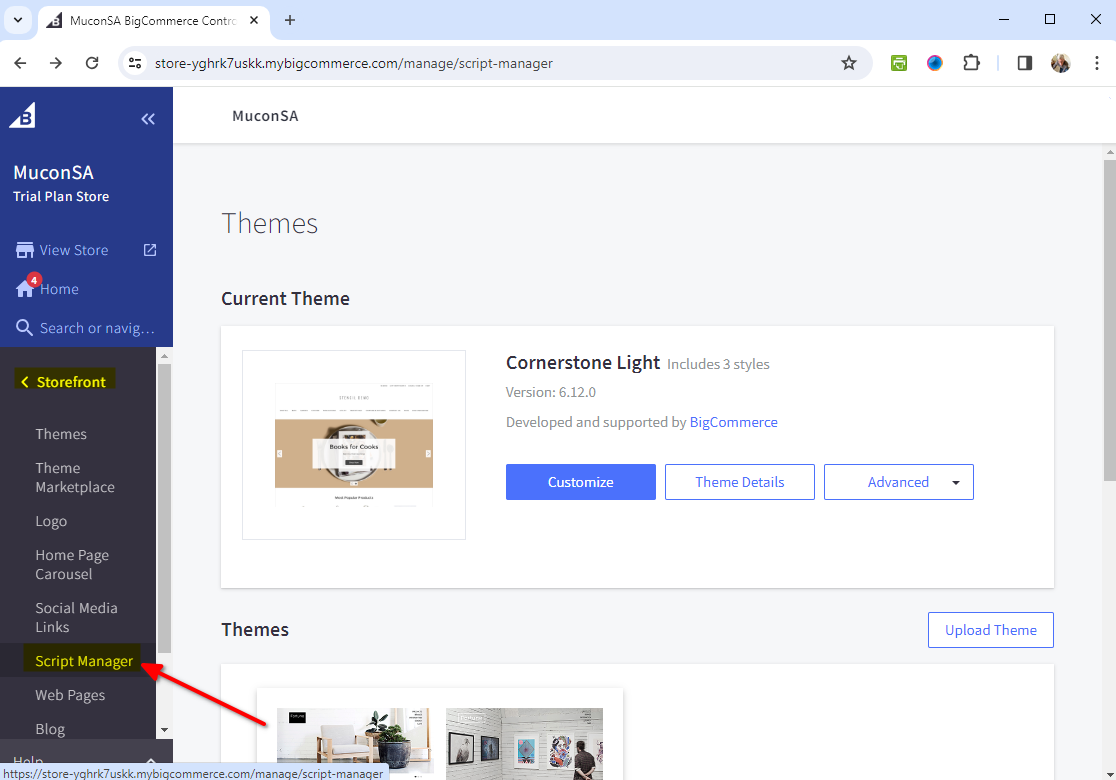Screen dimensions: 1116x780
Task: Open Script Manager in sidebar
Action: click(x=84, y=661)
